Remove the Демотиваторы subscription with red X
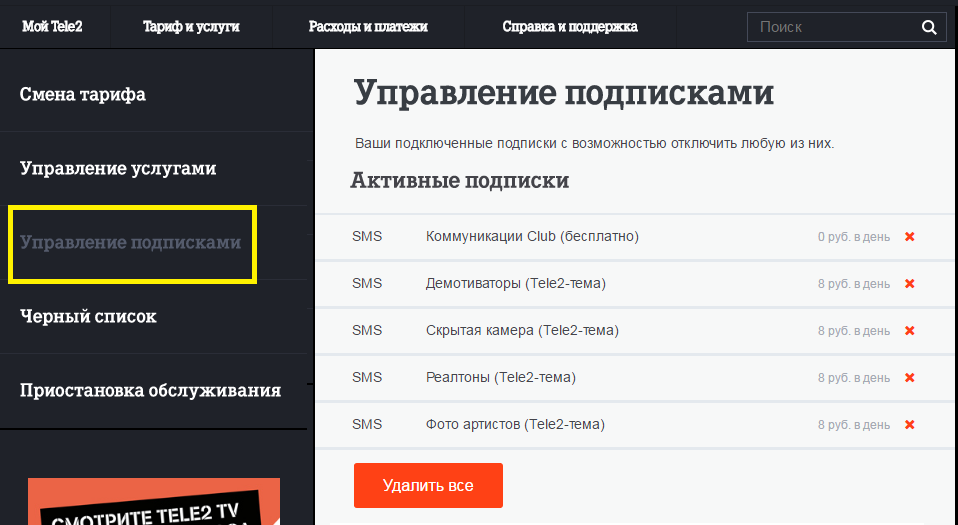 (909, 284)
